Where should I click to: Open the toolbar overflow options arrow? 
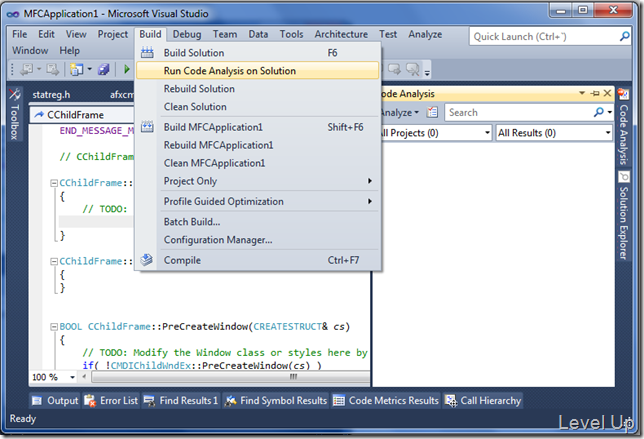point(427,72)
